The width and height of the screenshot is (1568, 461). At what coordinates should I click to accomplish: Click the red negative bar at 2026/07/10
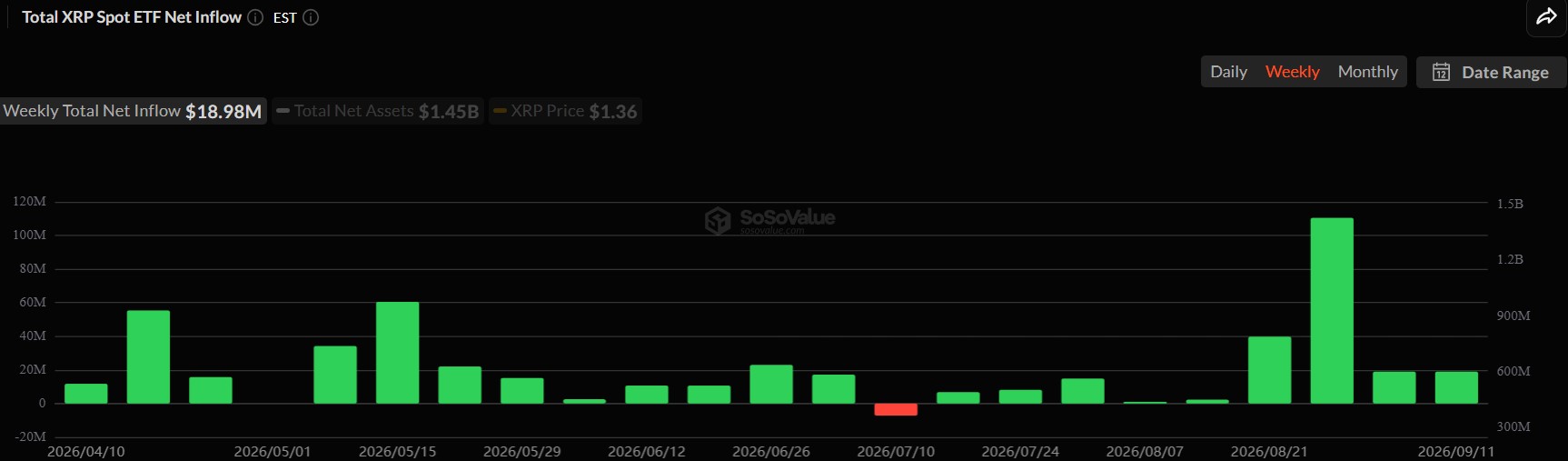896,409
